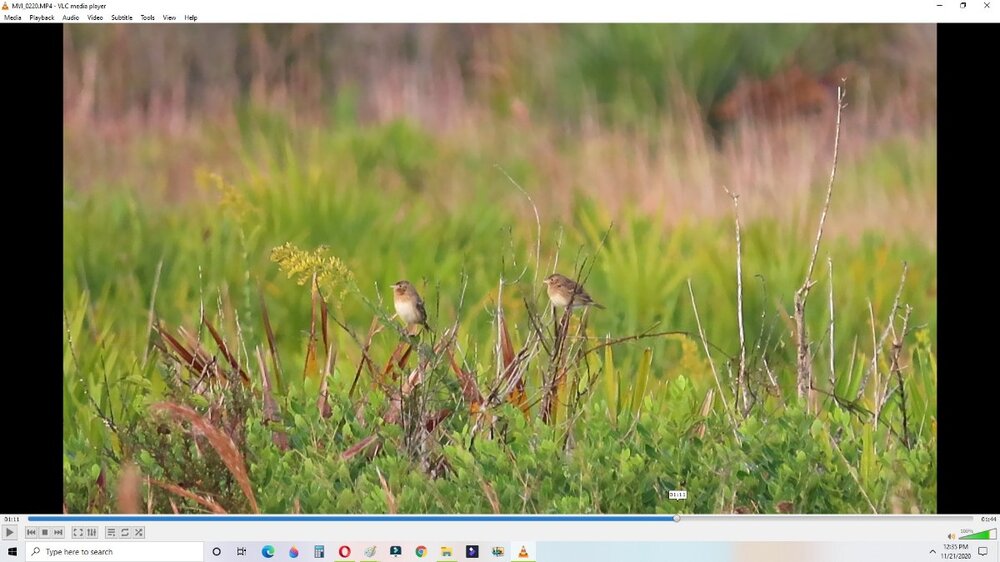Open Opera browser from taskbar

pyautogui.click(x=344, y=552)
